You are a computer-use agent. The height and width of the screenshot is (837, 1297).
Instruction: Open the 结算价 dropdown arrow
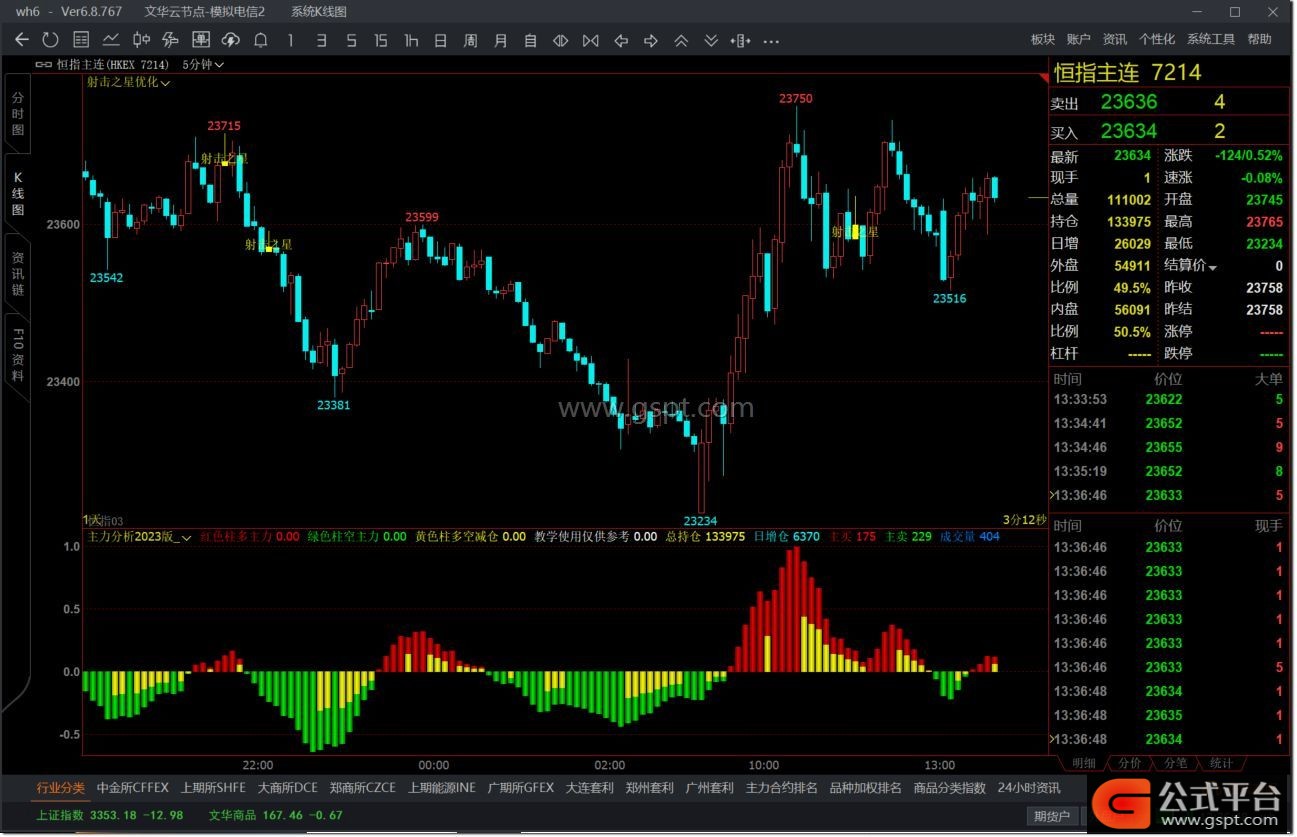coord(1213,267)
